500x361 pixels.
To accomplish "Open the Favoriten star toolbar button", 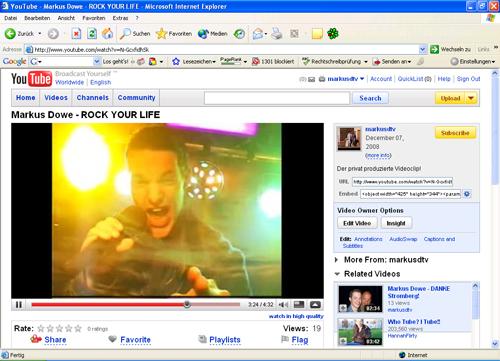I will tap(174, 34).
